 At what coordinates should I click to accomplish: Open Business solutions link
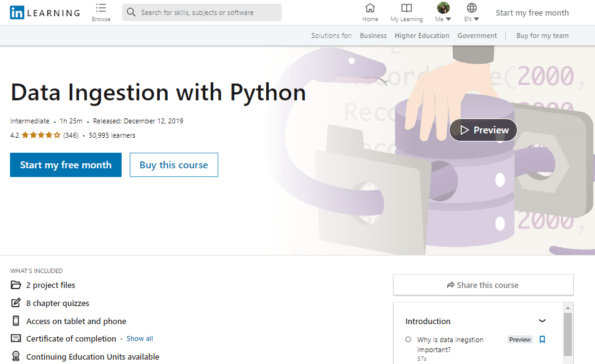[373, 36]
